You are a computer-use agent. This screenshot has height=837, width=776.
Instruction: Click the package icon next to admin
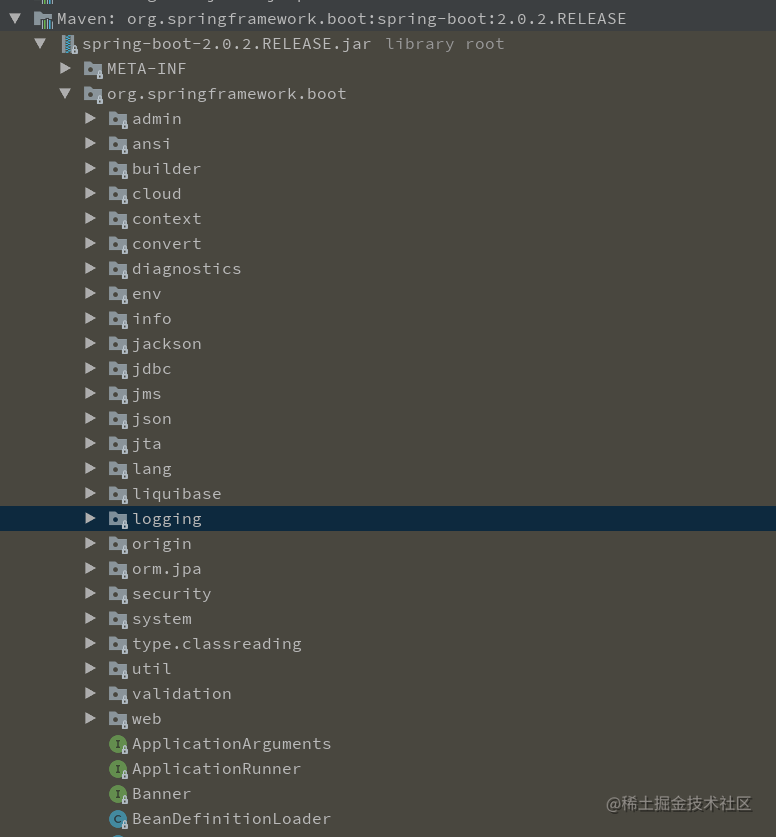click(118, 118)
